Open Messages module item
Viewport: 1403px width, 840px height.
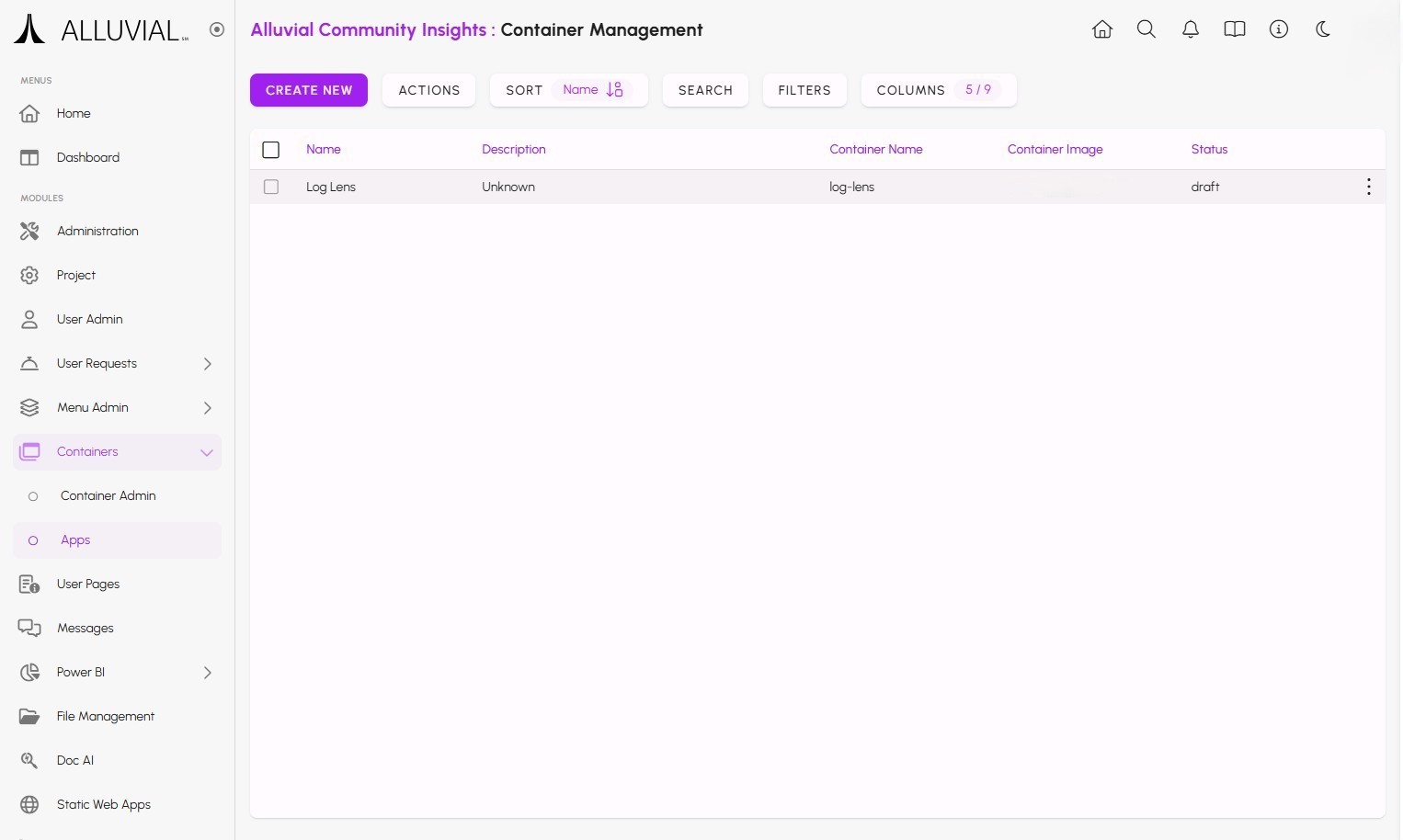117,629
